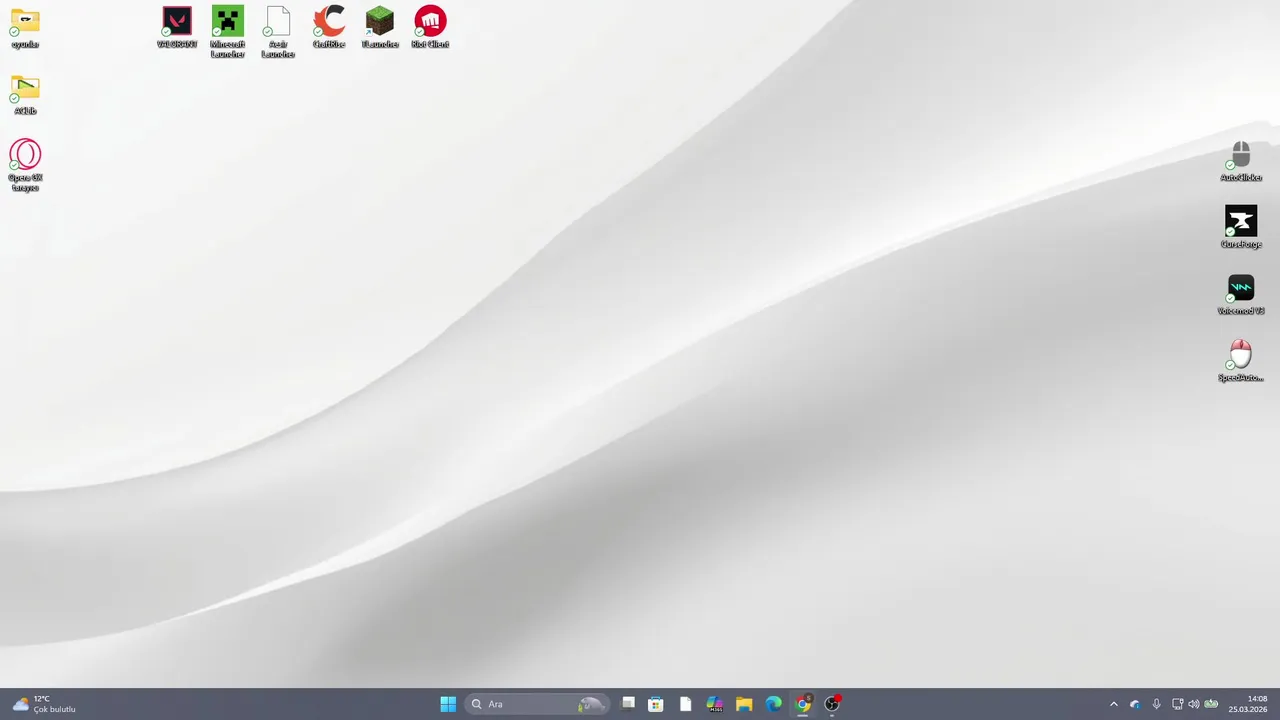Select the SpeedAuto clicker red mouse icon
Image resolution: width=1280 pixels, height=720 pixels.
pyautogui.click(x=1241, y=361)
